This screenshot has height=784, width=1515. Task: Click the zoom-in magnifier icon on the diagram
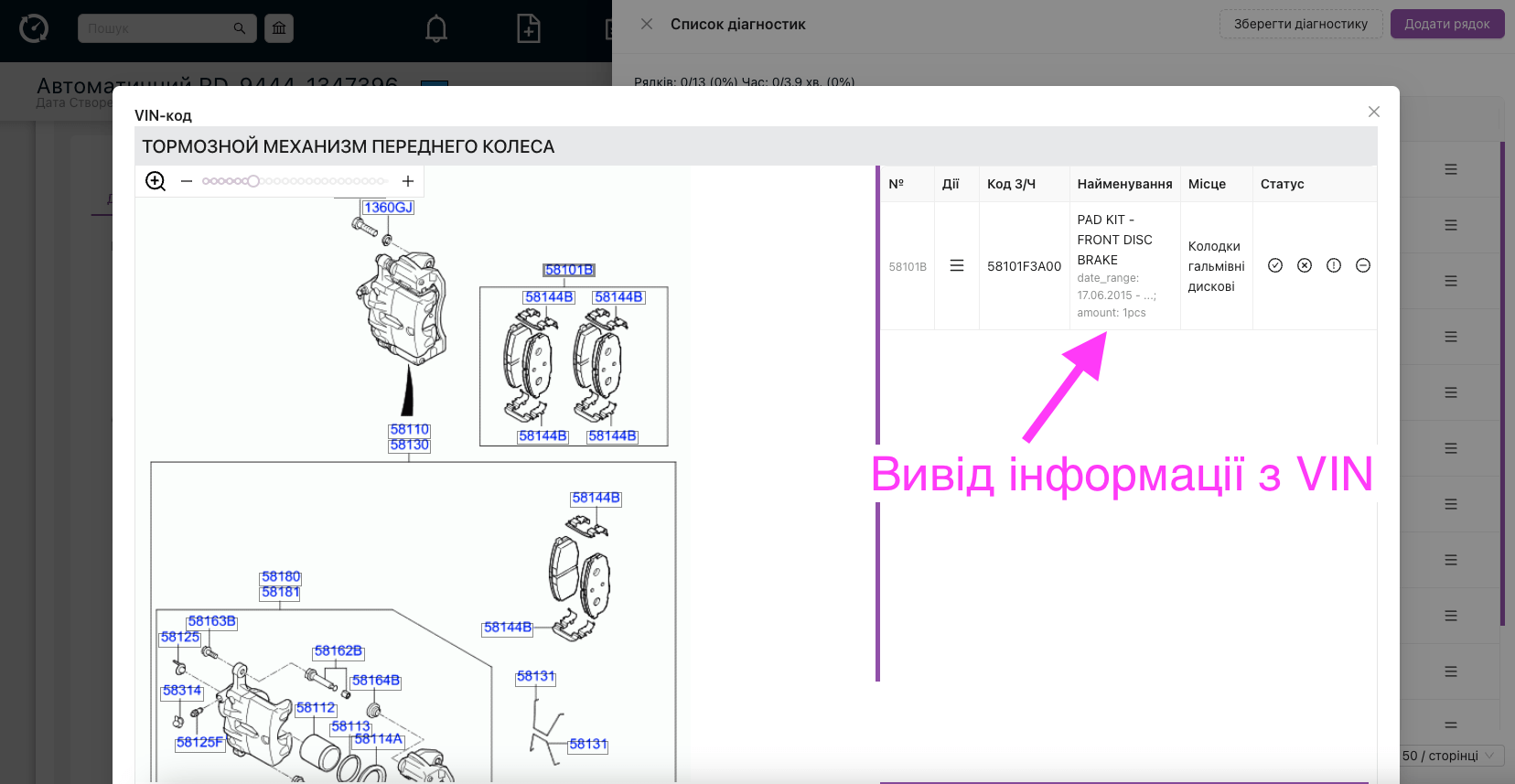pos(156,181)
